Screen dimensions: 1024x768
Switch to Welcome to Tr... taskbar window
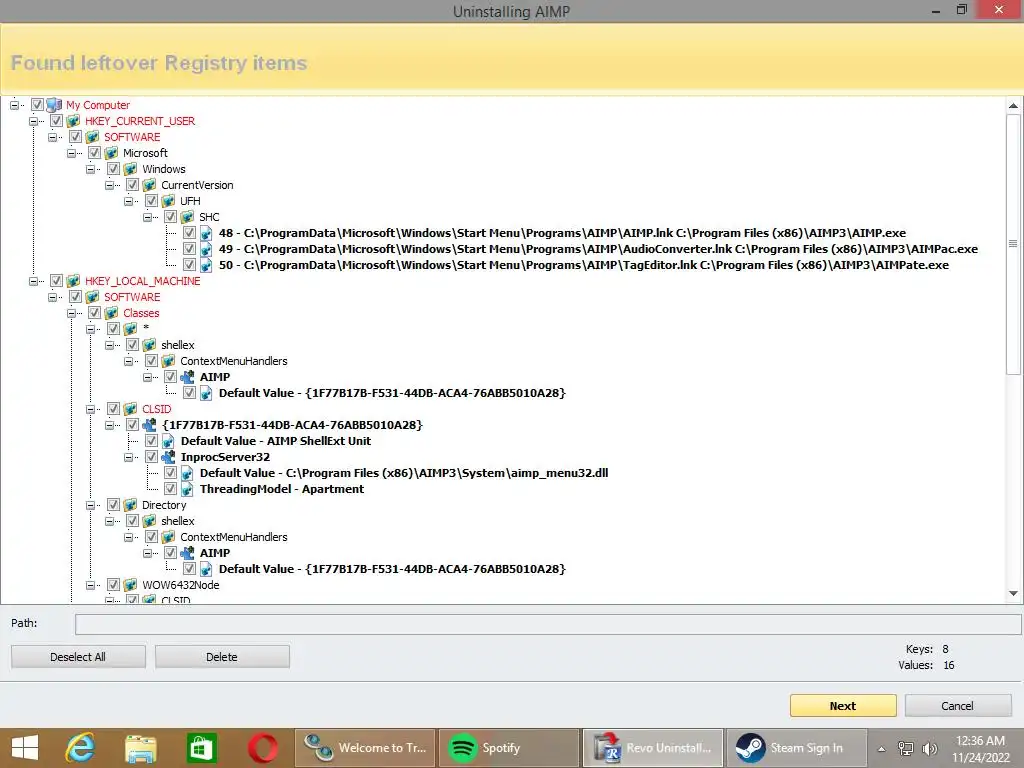coord(365,748)
